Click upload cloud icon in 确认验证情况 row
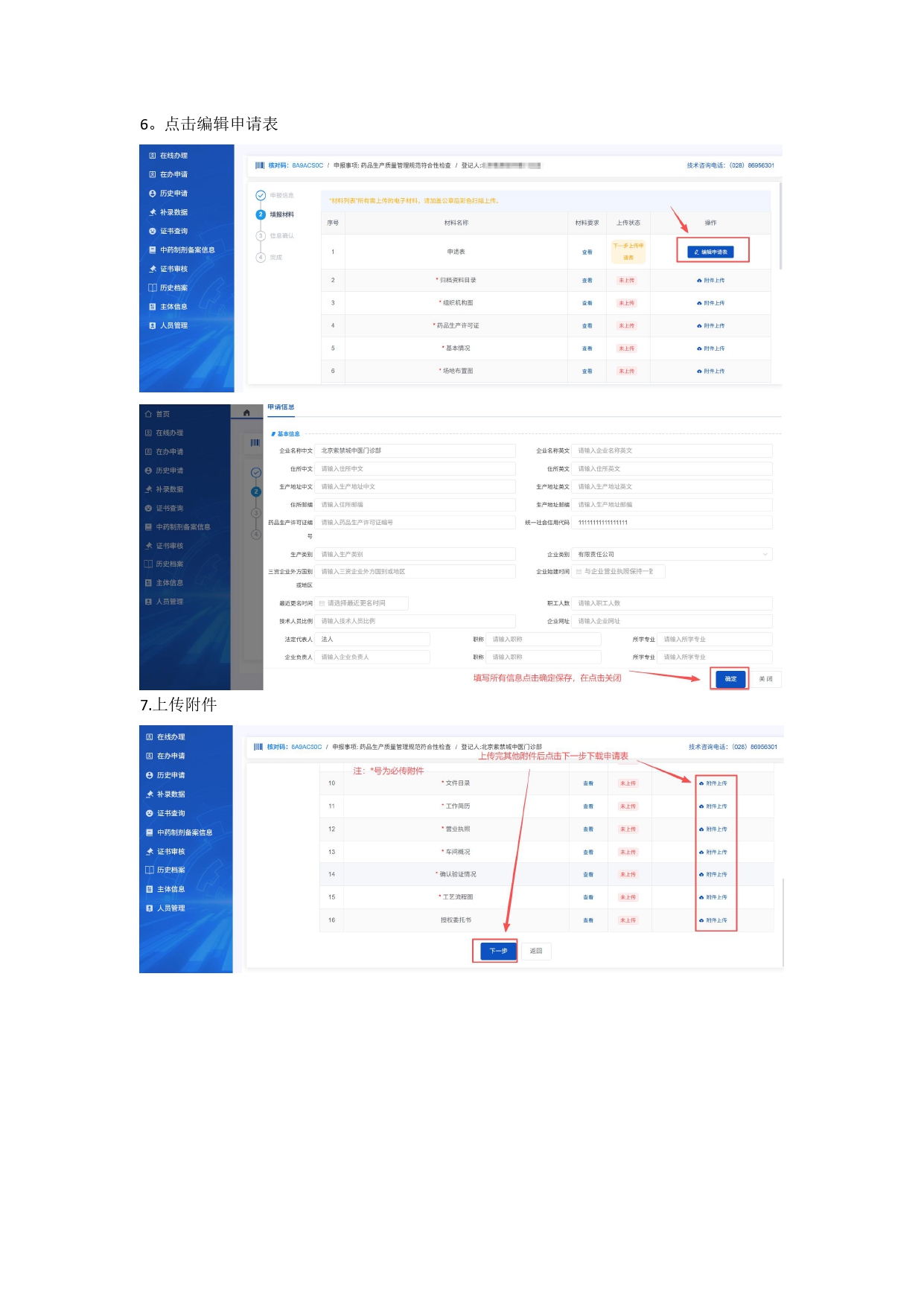Viewport: 924px width, 1306px height. (x=701, y=875)
